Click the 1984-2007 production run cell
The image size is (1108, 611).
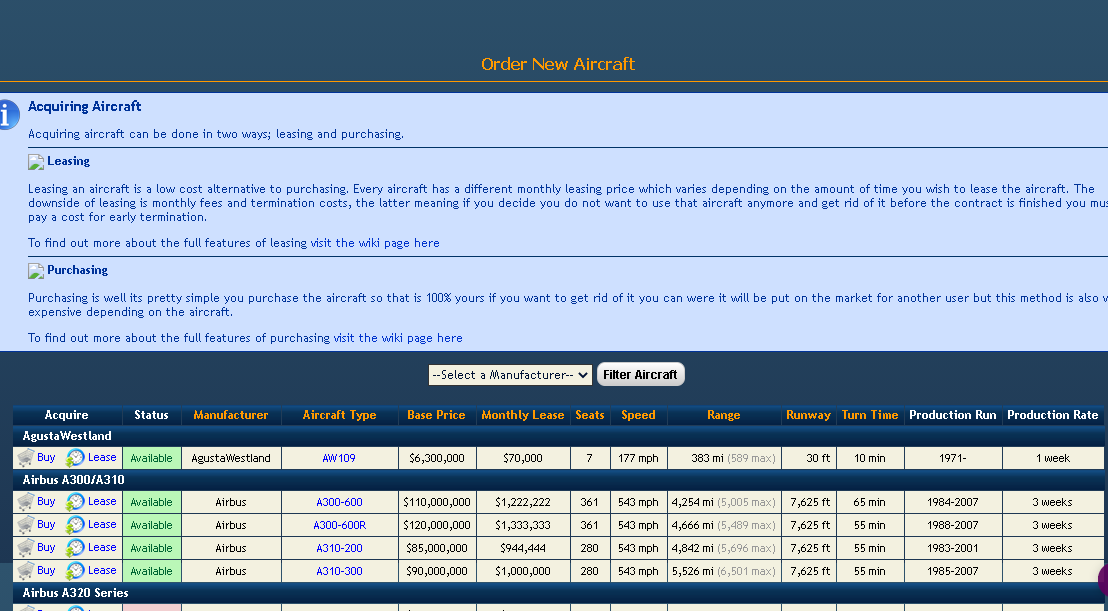pos(953,502)
